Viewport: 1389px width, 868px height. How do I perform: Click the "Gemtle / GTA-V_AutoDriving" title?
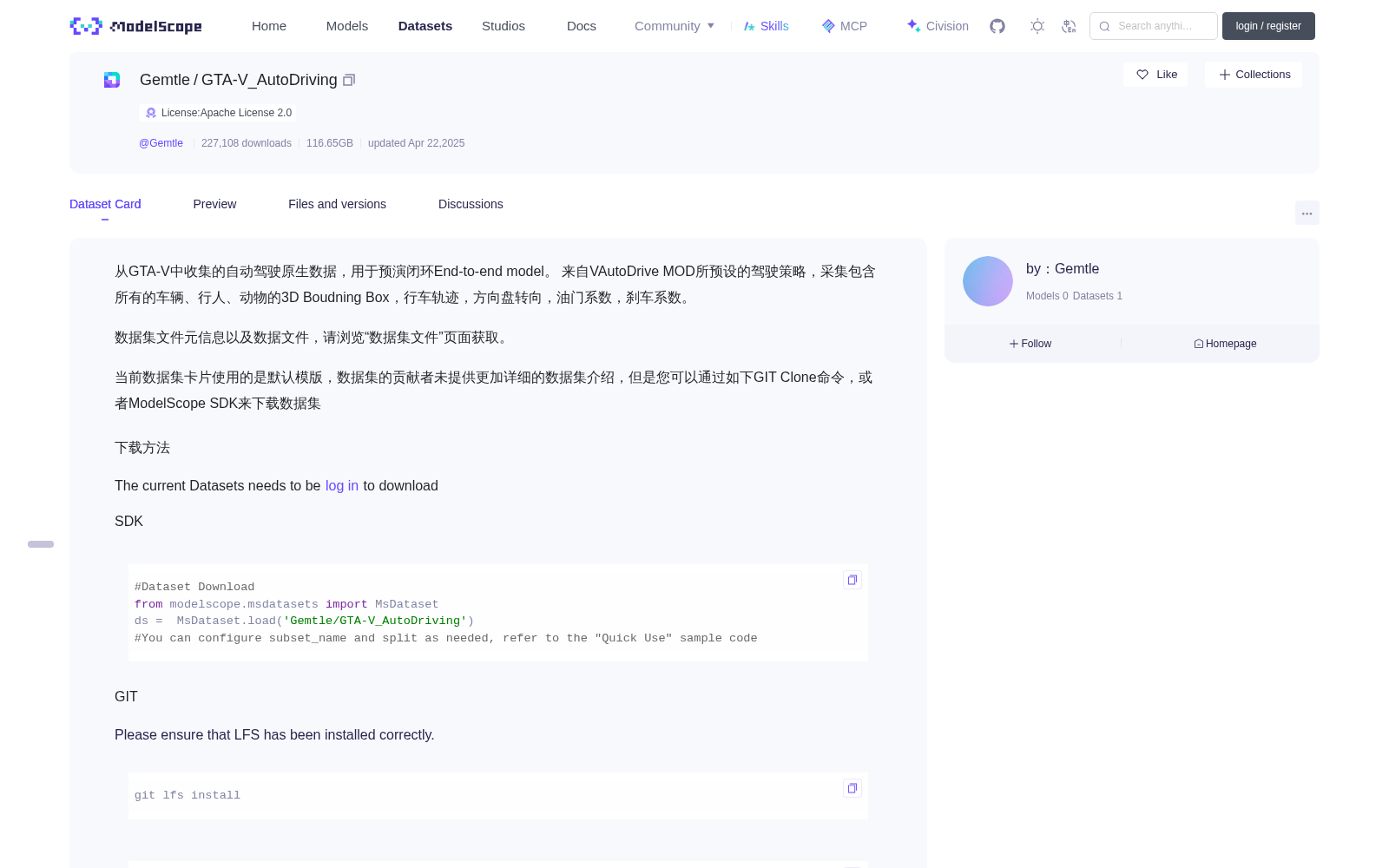pyautogui.click(x=239, y=80)
